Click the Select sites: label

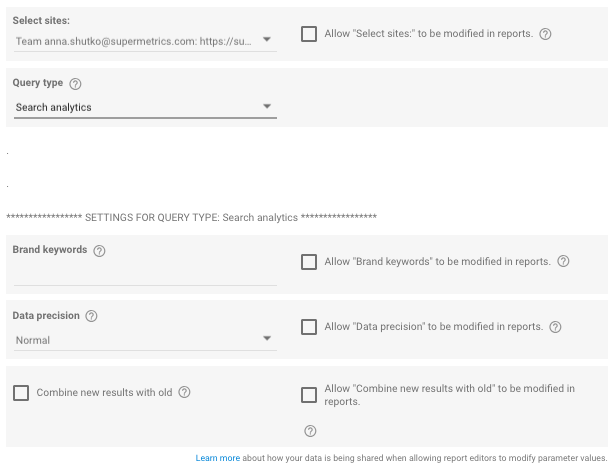[41, 20]
